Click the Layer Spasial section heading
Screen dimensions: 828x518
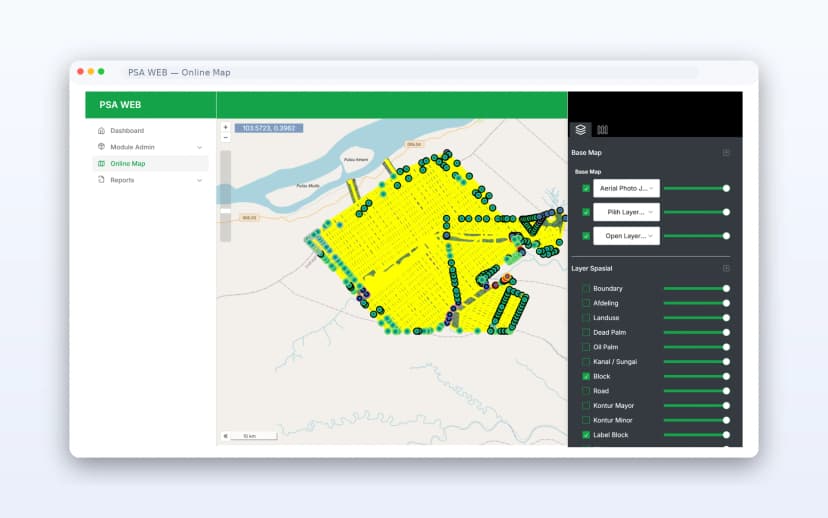pos(591,268)
